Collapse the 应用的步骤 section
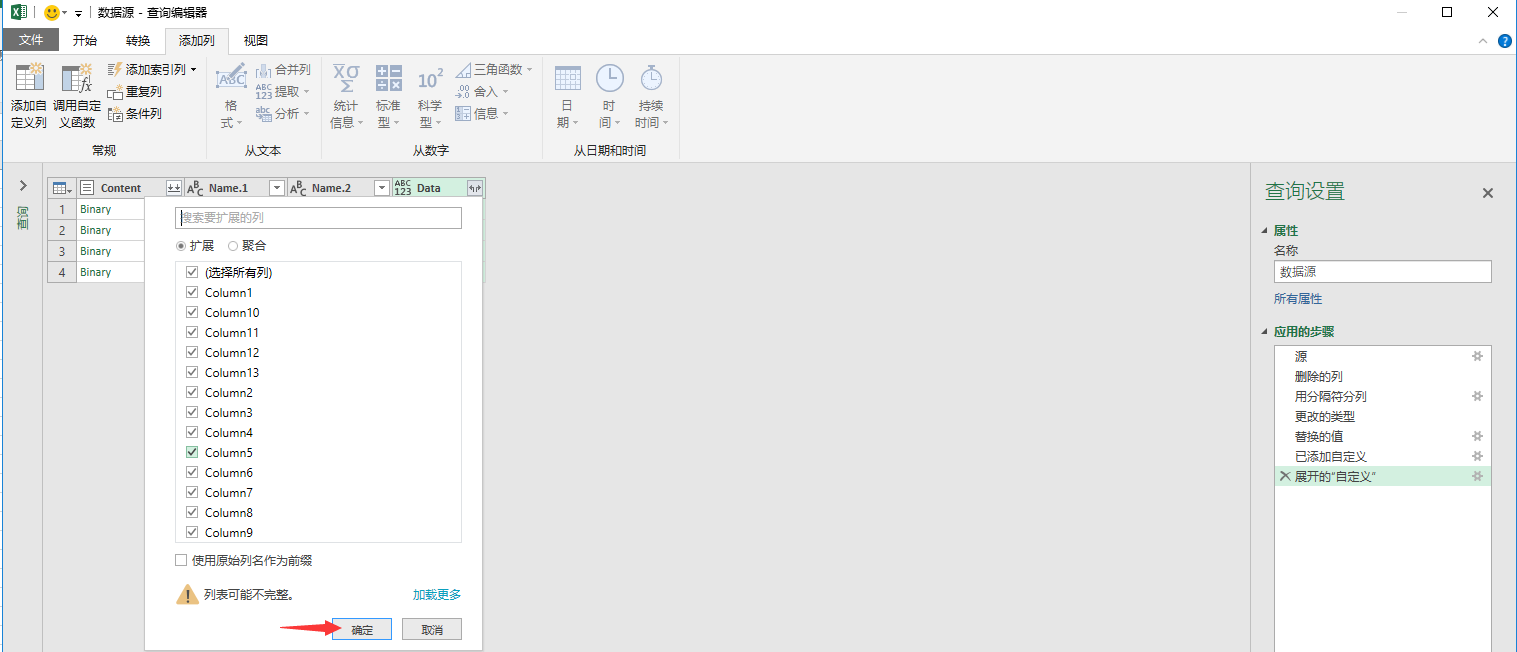The image size is (1517, 652). [x=1266, y=332]
